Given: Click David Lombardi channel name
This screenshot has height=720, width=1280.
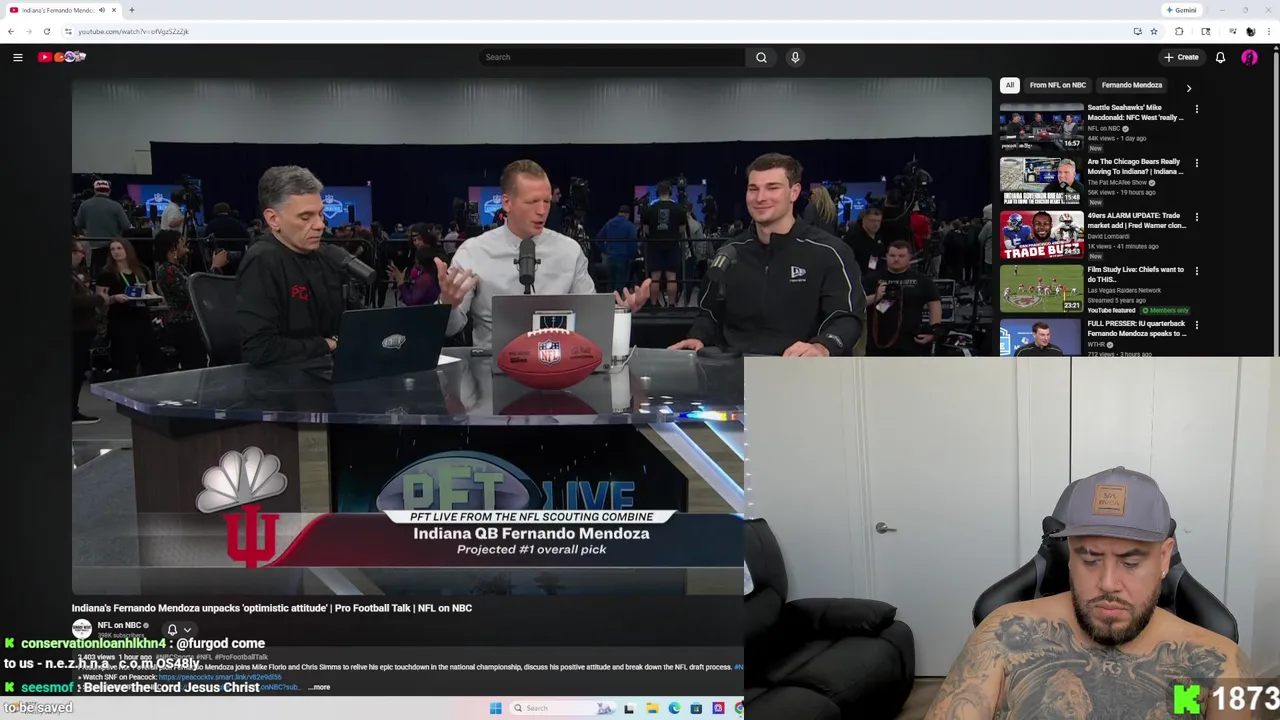Looking at the screenshot, I should click(1110, 237).
